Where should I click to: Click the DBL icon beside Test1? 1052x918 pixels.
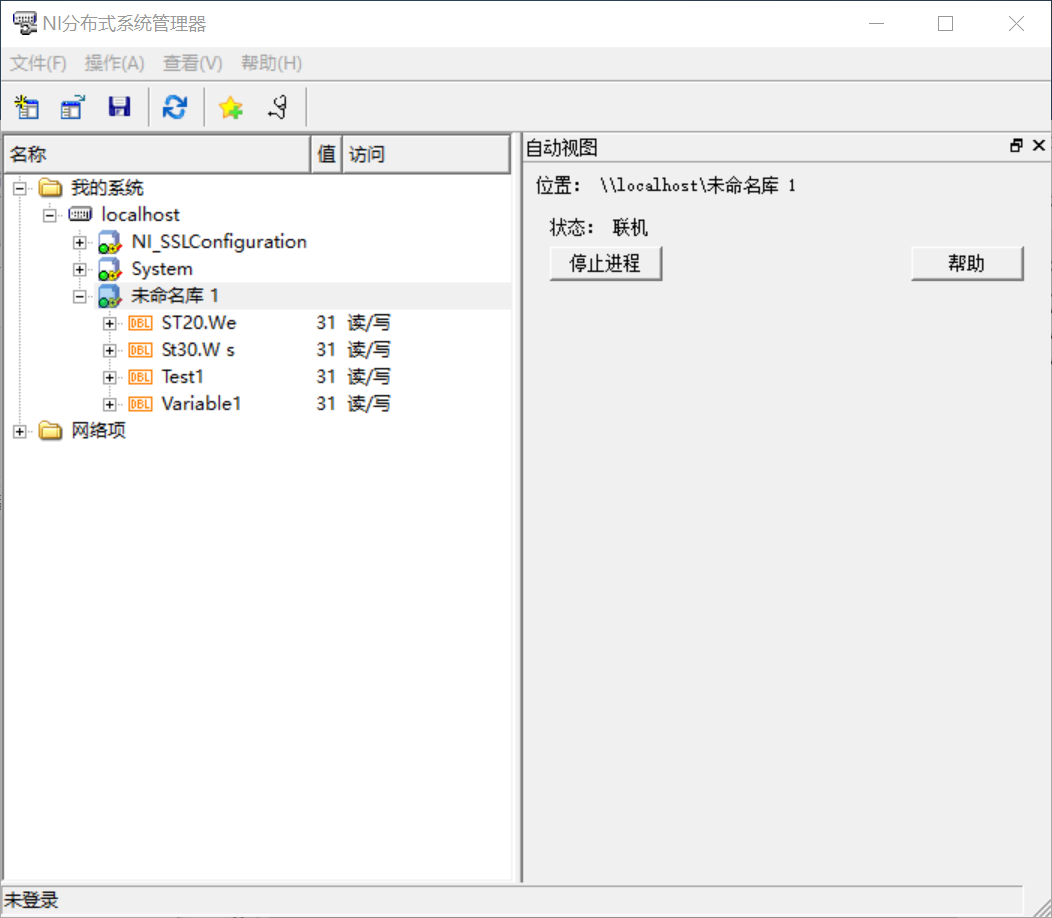140,377
